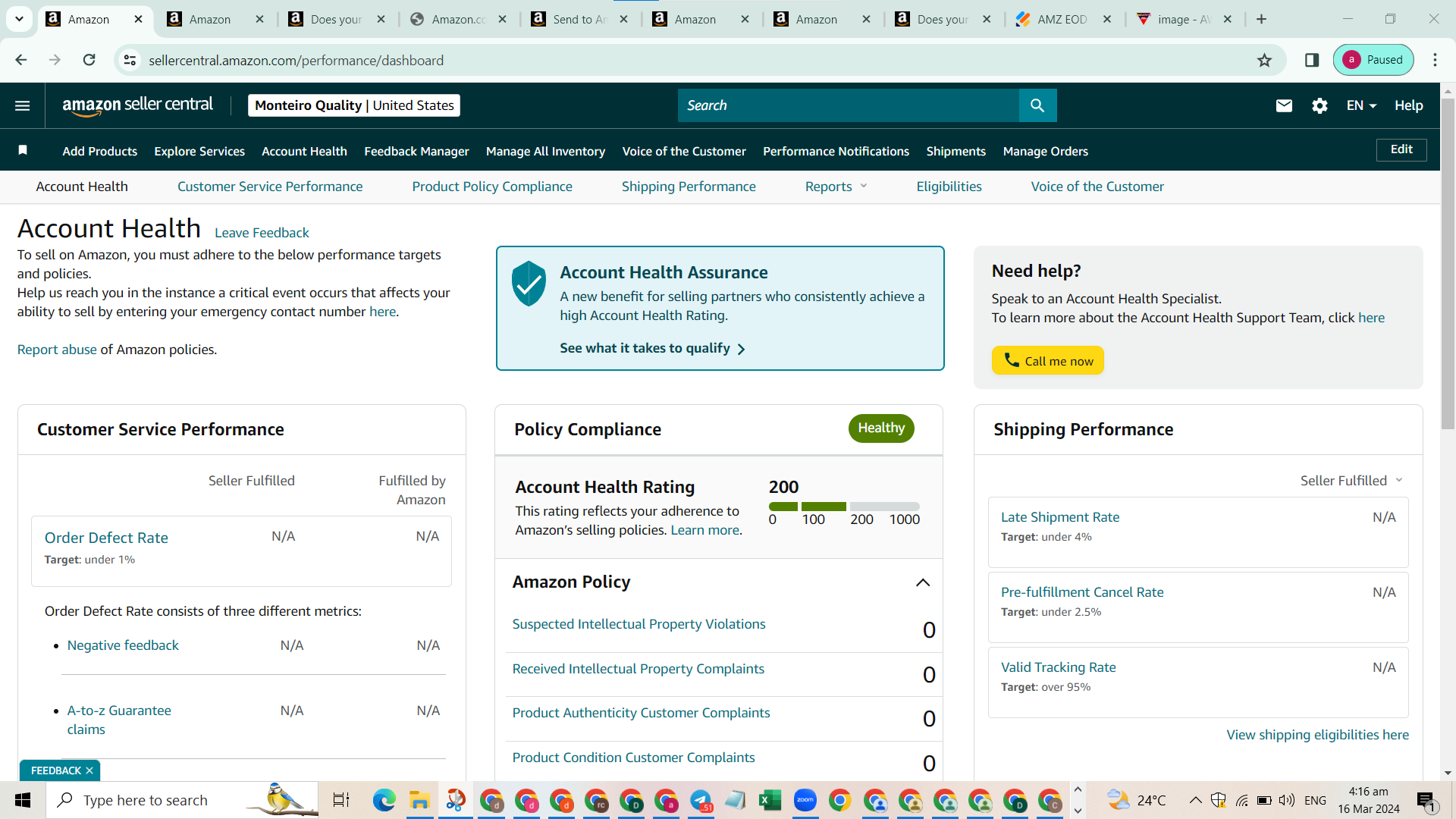Collapse the Amazon Policy section

click(923, 582)
